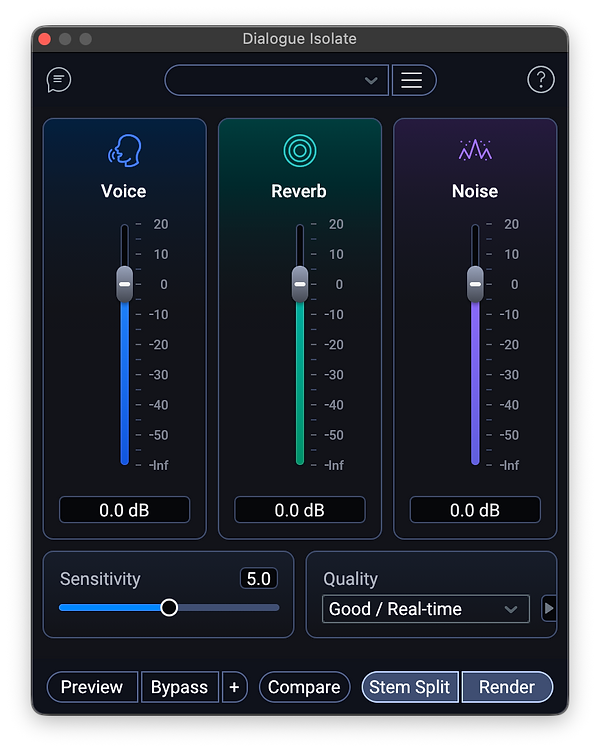Expand the preset dropdown chevron
This screenshot has width=600, height=752.
pos(371,81)
